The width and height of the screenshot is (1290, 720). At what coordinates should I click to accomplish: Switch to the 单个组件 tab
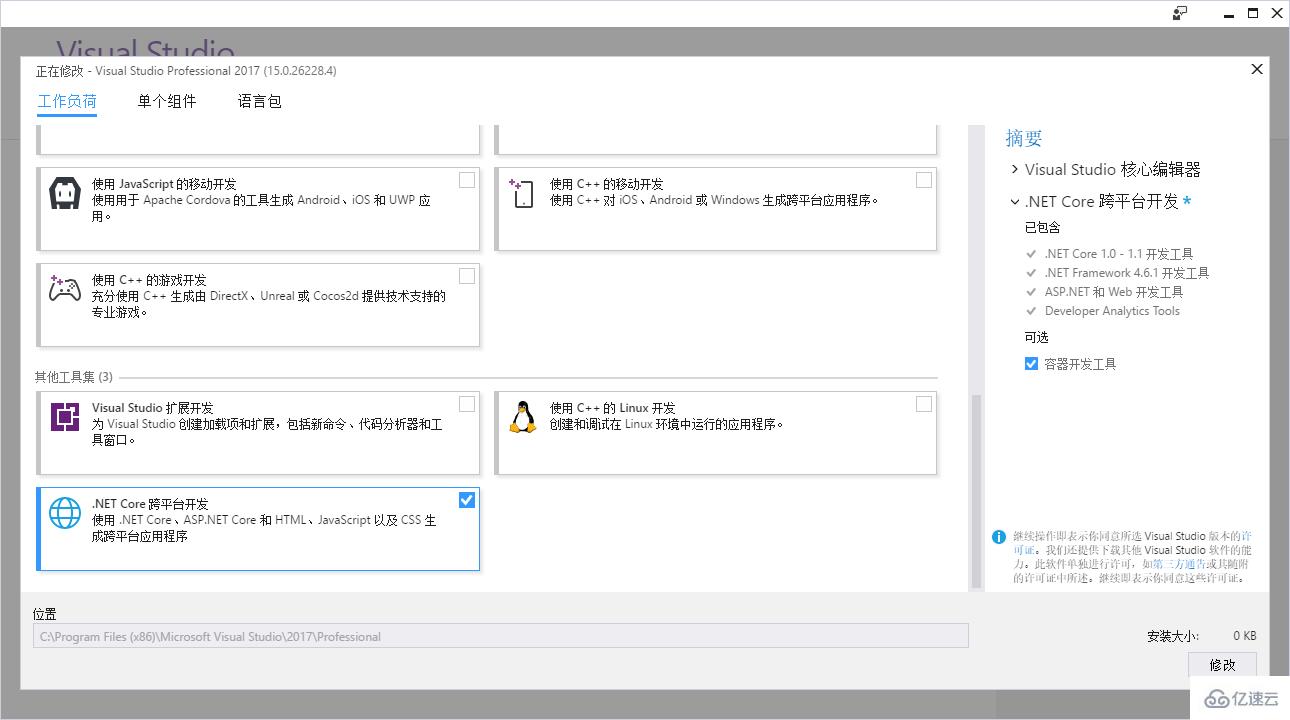(x=167, y=101)
